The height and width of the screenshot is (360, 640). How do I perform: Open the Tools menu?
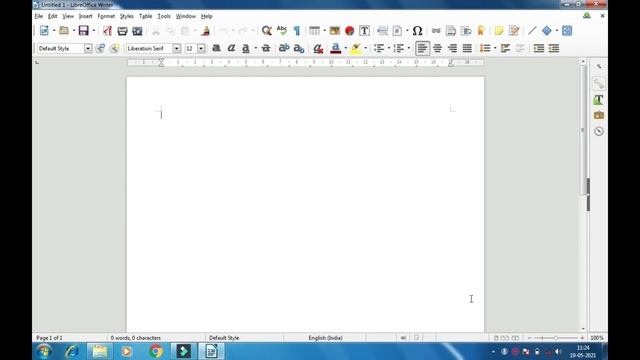click(x=164, y=16)
